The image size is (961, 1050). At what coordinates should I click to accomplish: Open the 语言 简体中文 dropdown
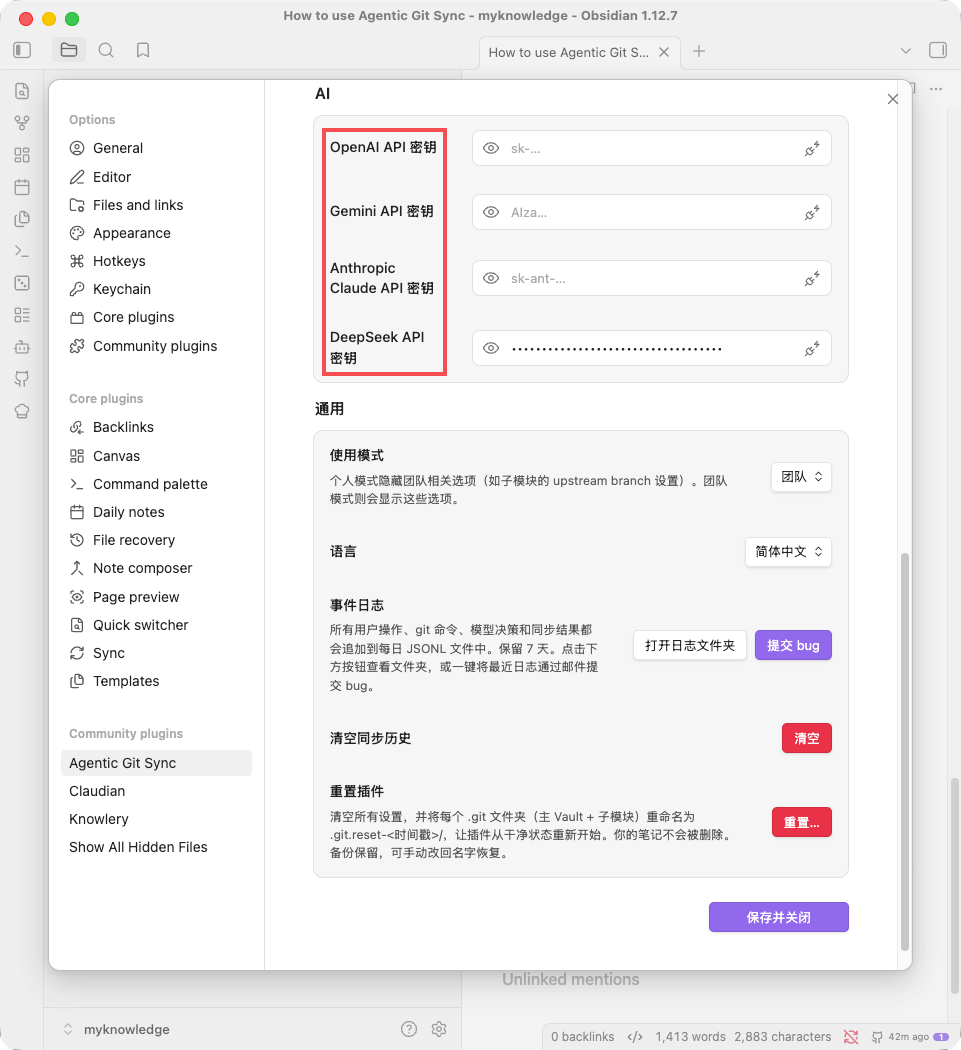(x=788, y=552)
